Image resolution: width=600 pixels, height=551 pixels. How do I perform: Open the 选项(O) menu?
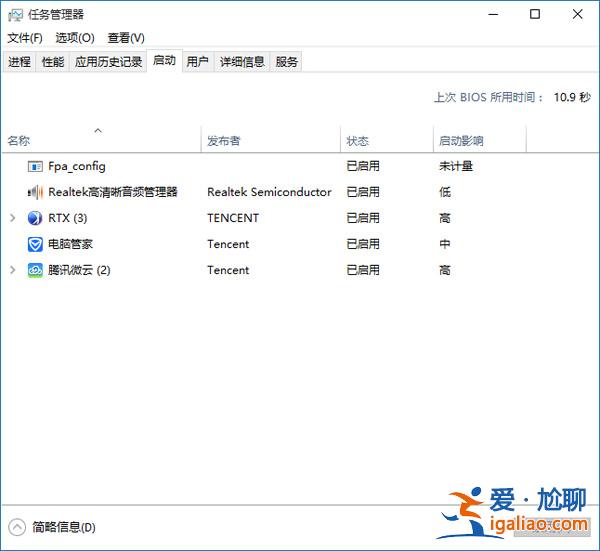click(x=75, y=38)
